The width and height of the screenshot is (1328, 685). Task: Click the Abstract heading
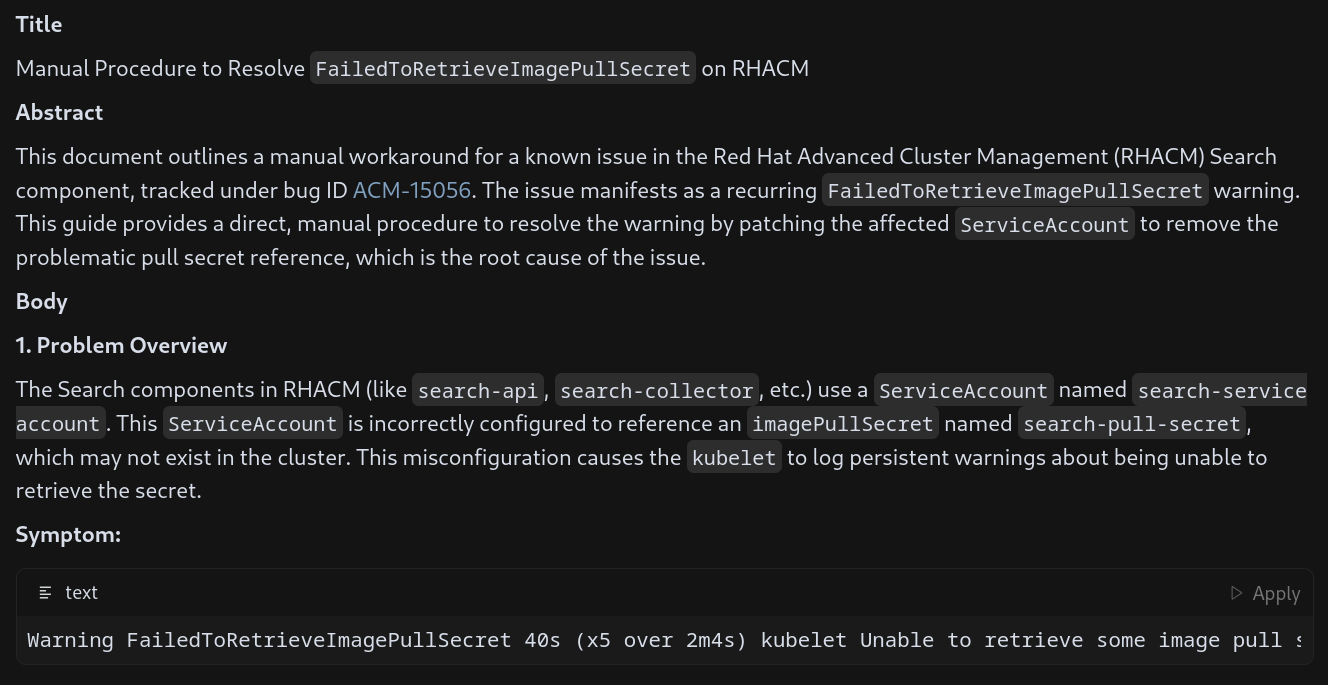pos(59,112)
